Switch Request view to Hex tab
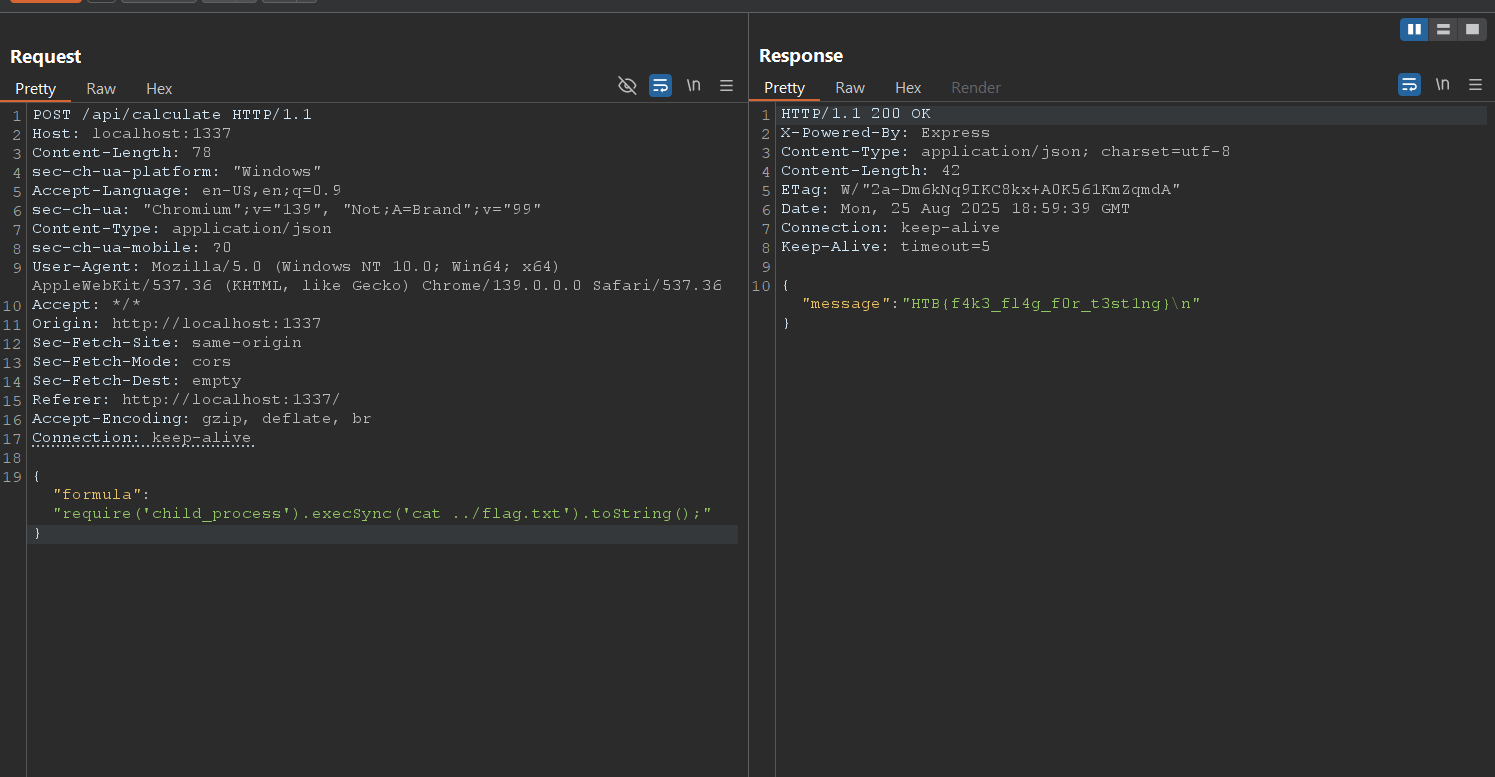1495x777 pixels. tap(159, 89)
